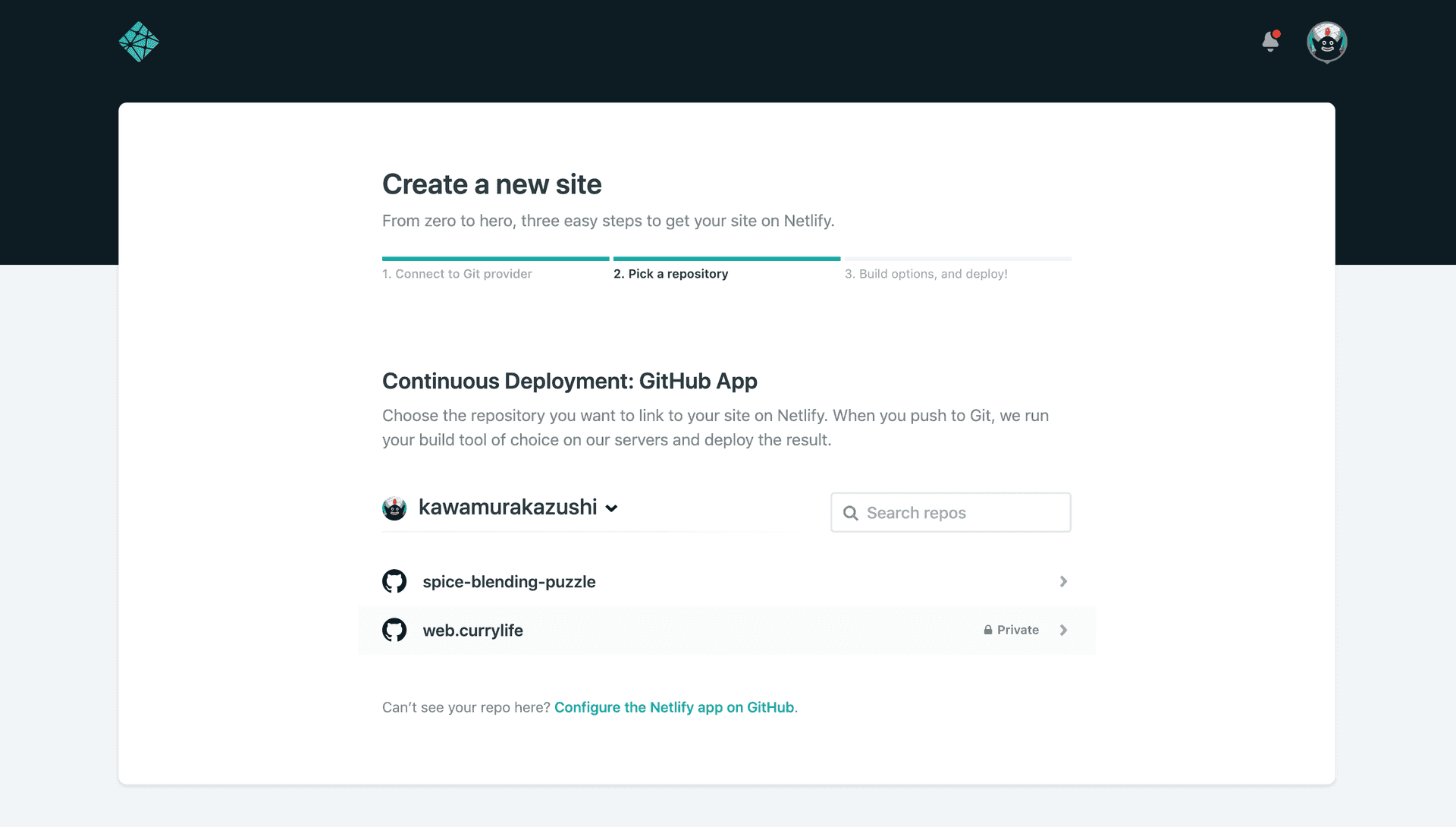Click the lock icon next to Private

tap(988, 630)
